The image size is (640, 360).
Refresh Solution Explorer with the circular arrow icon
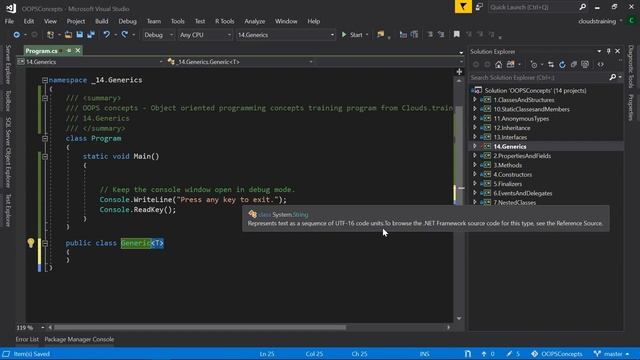(562, 64)
